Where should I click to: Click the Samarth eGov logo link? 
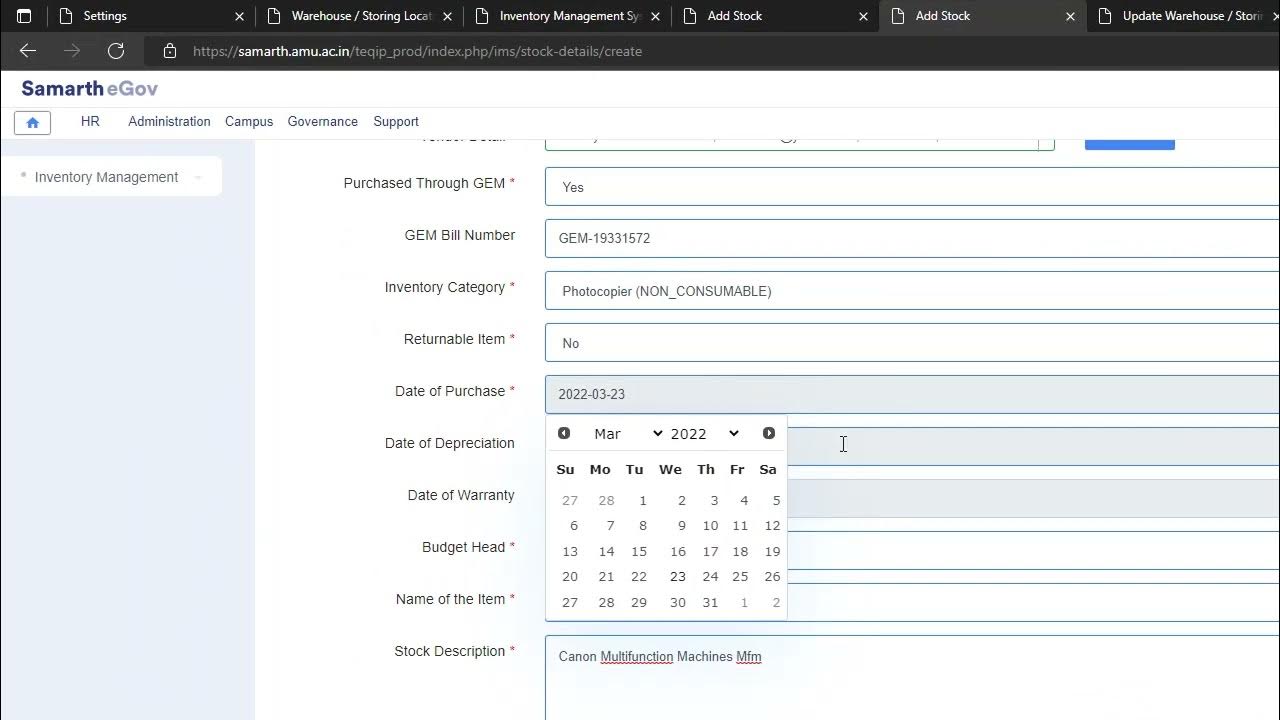[x=90, y=88]
